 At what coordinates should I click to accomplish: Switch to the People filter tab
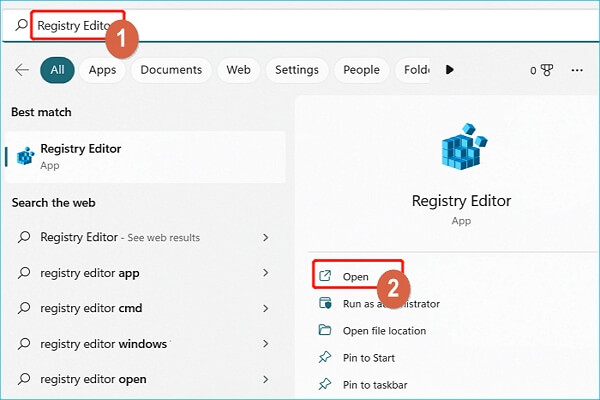(361, 70)
